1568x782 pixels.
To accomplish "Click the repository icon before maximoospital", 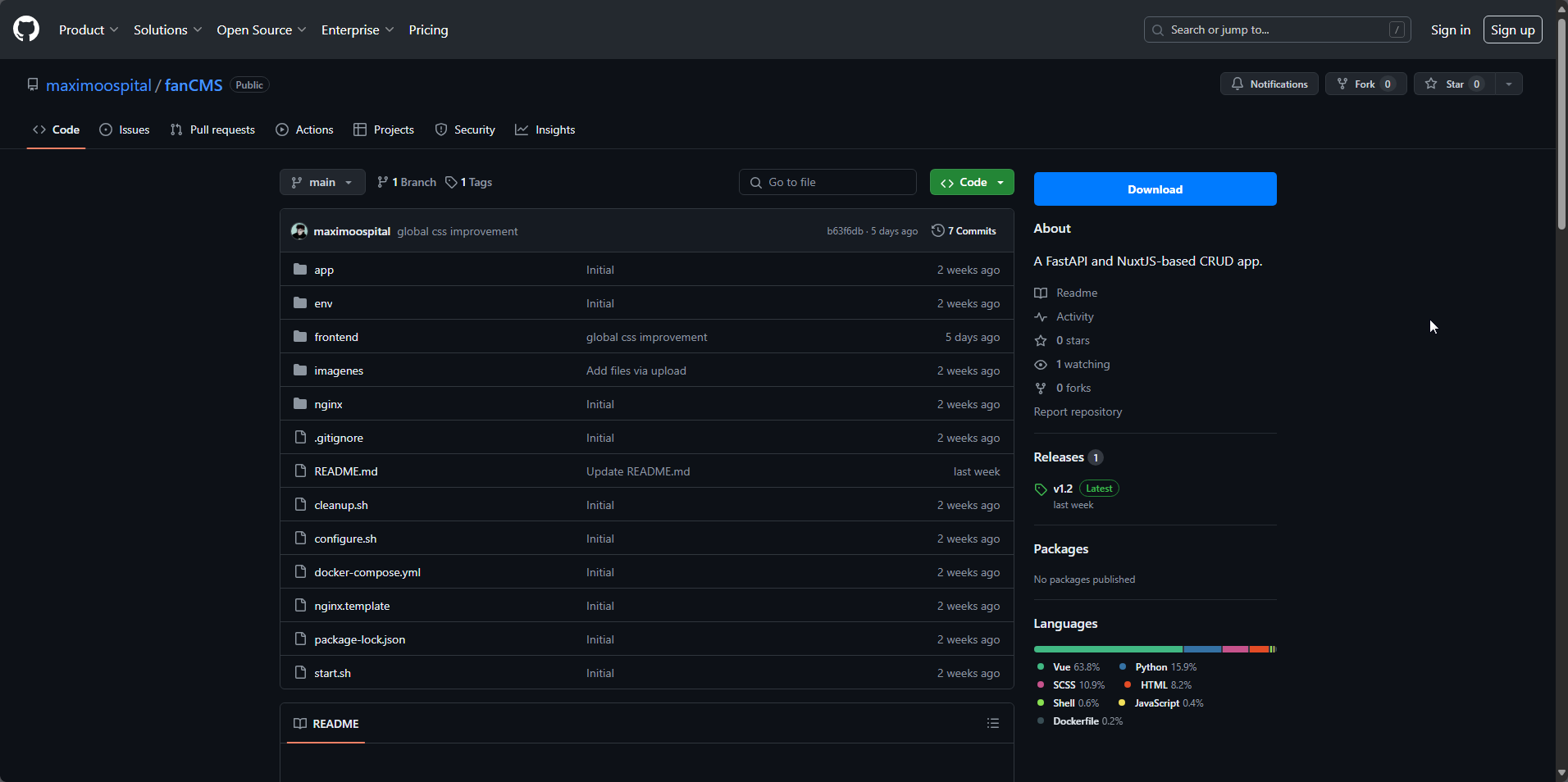I will tap(33, 84).
